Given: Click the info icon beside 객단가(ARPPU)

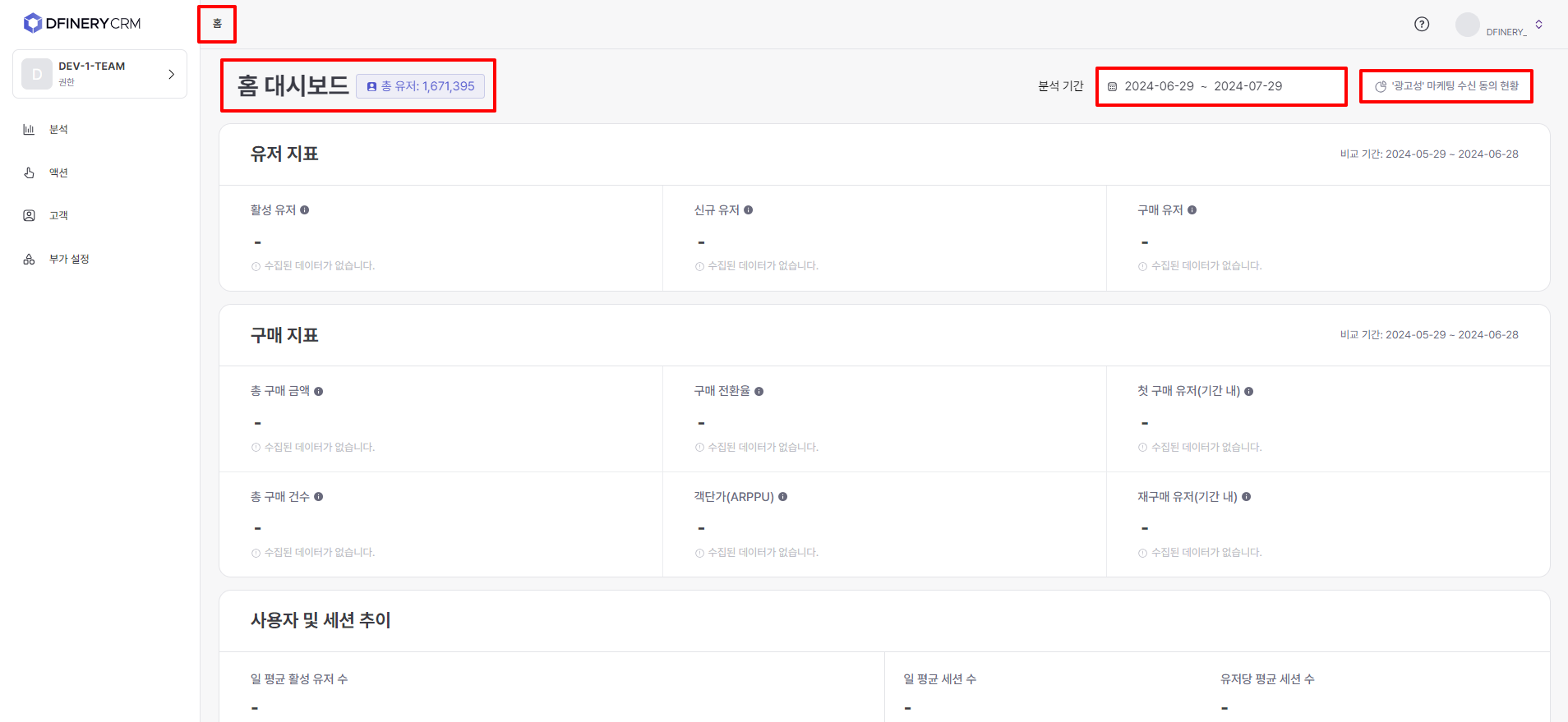Looking at the screenshot, I should pos(783,497).
